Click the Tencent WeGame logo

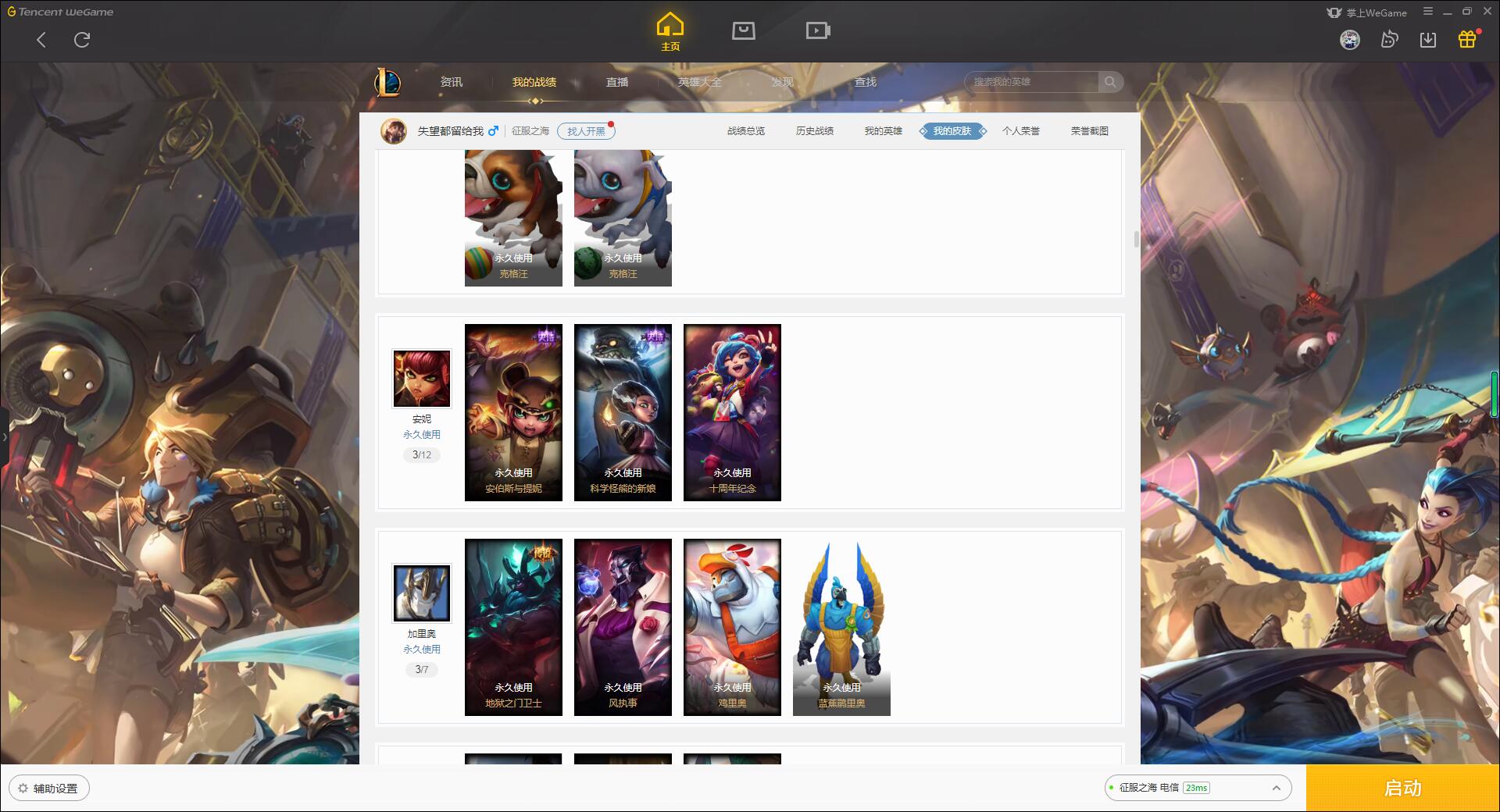point(61,12)
